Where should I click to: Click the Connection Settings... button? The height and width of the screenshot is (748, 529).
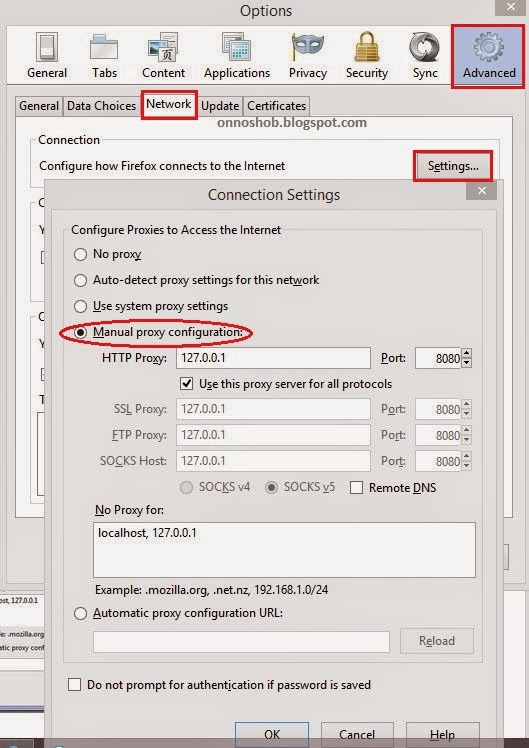(x=453, y=166)
